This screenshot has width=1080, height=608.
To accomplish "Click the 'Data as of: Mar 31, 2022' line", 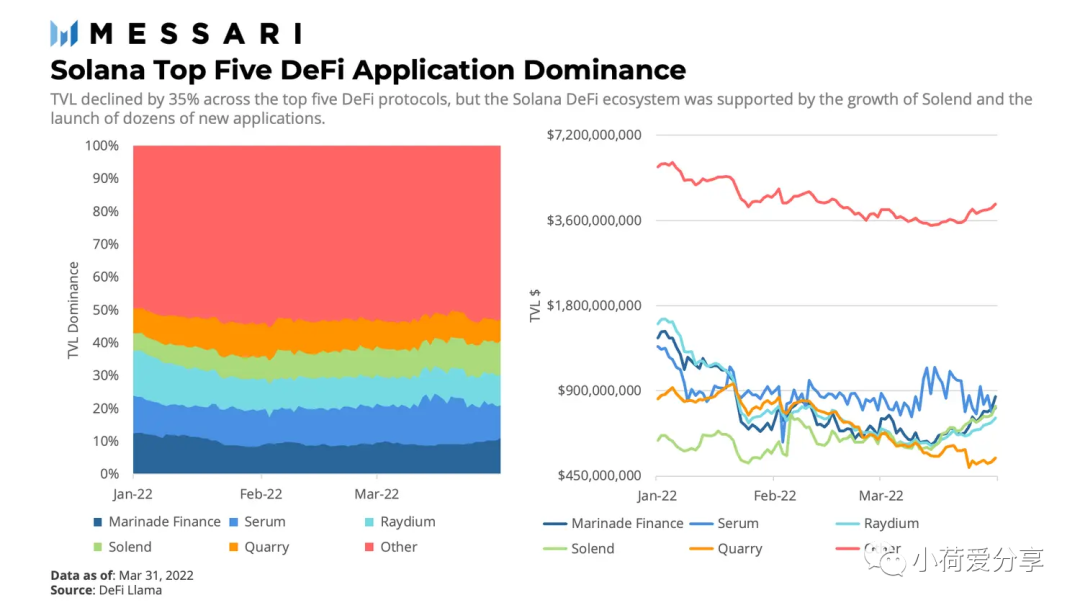I will point(122,576).
